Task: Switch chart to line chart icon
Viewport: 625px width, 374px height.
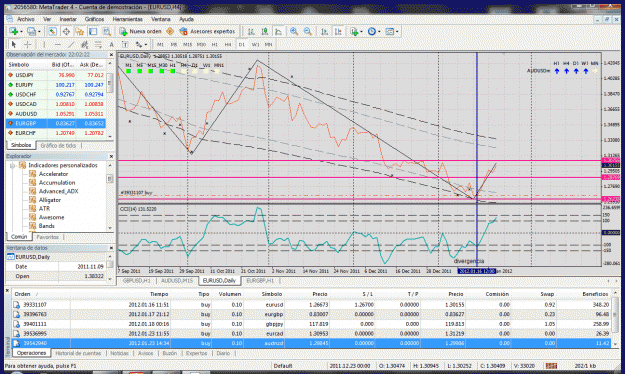Action: click(278, 31)
